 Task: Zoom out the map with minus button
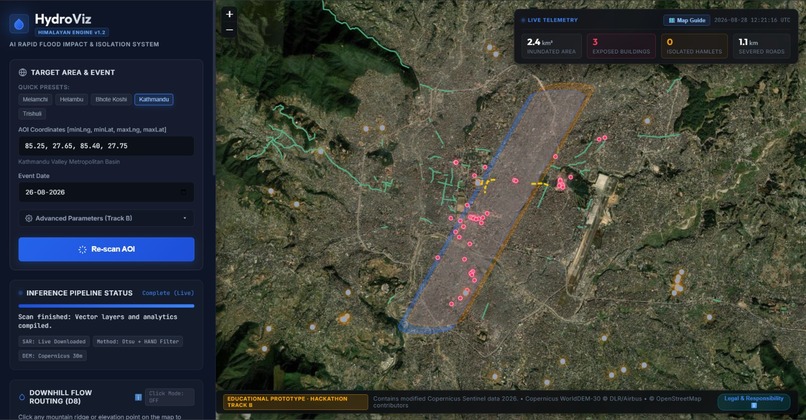(229, 30)
